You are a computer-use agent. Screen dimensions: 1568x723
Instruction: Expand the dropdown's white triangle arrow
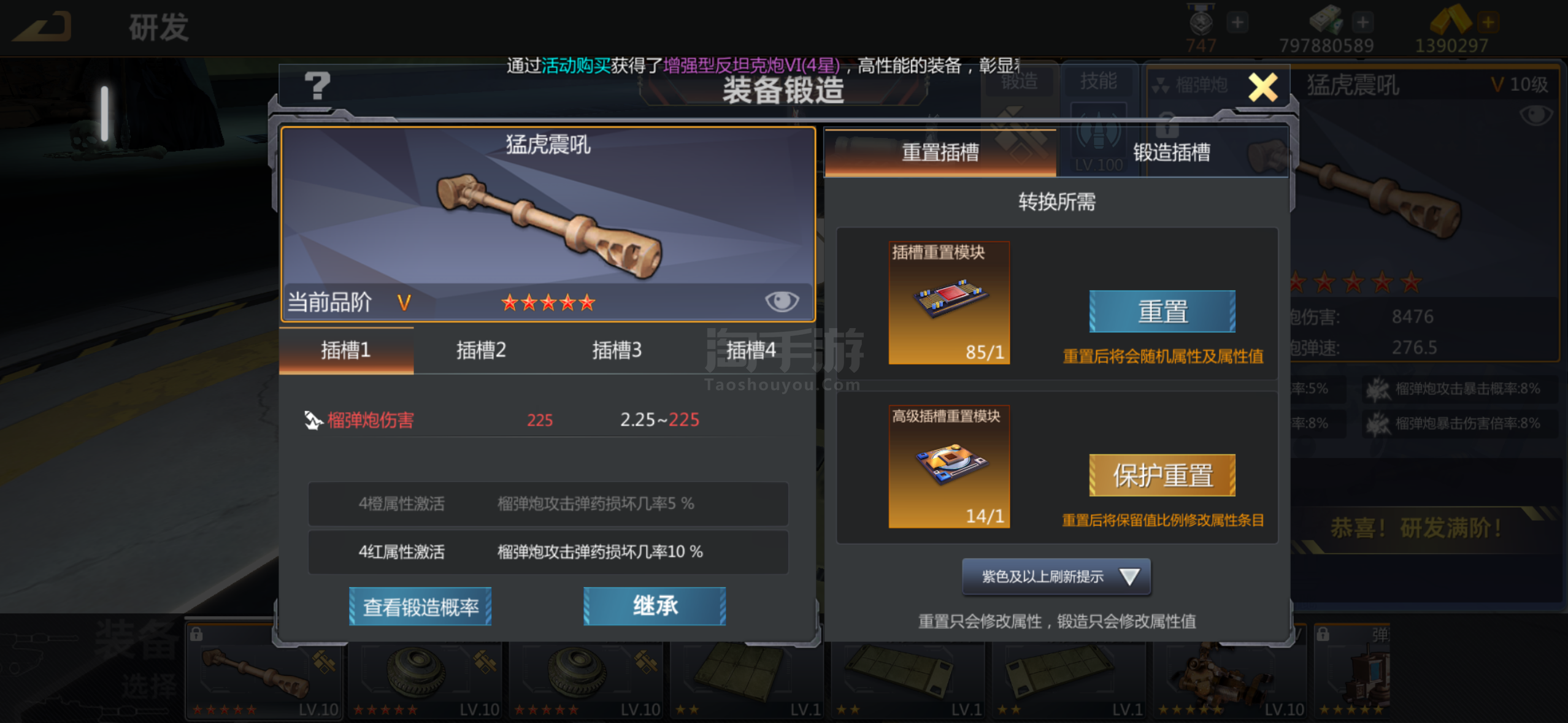pyautogui.click(x=1129, y=576)
